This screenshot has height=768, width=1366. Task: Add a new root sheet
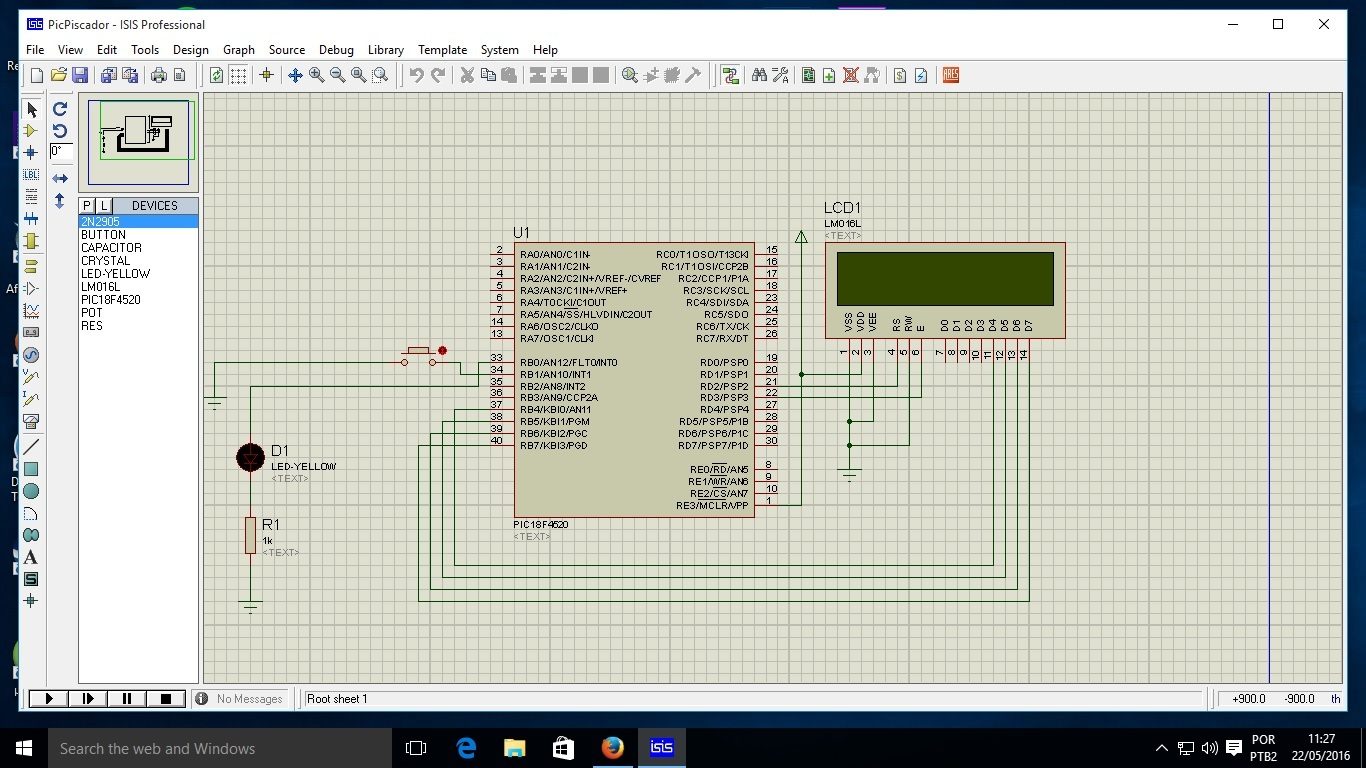829,75
